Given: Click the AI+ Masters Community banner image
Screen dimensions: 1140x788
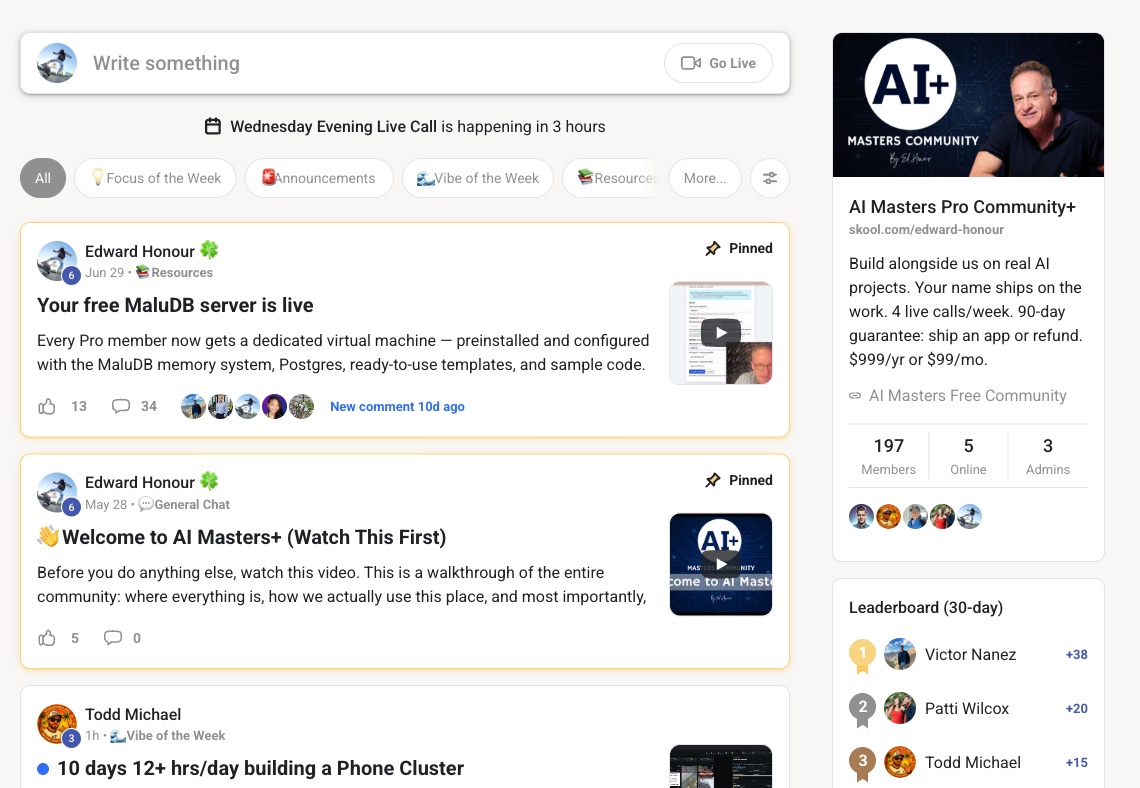Looking at the screenshot, I should coord(968,105).
